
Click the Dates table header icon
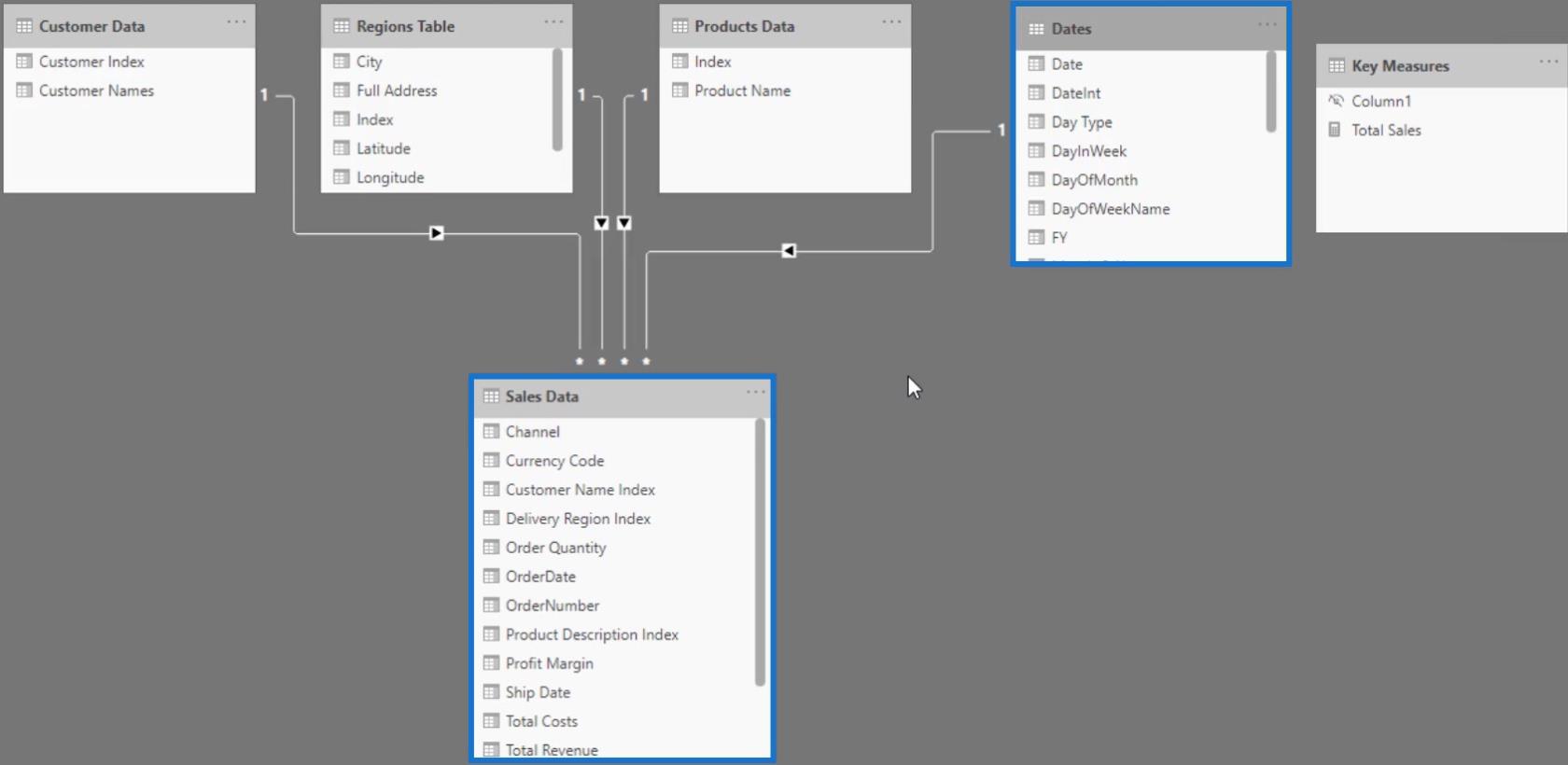click(x=1036, y=29)
